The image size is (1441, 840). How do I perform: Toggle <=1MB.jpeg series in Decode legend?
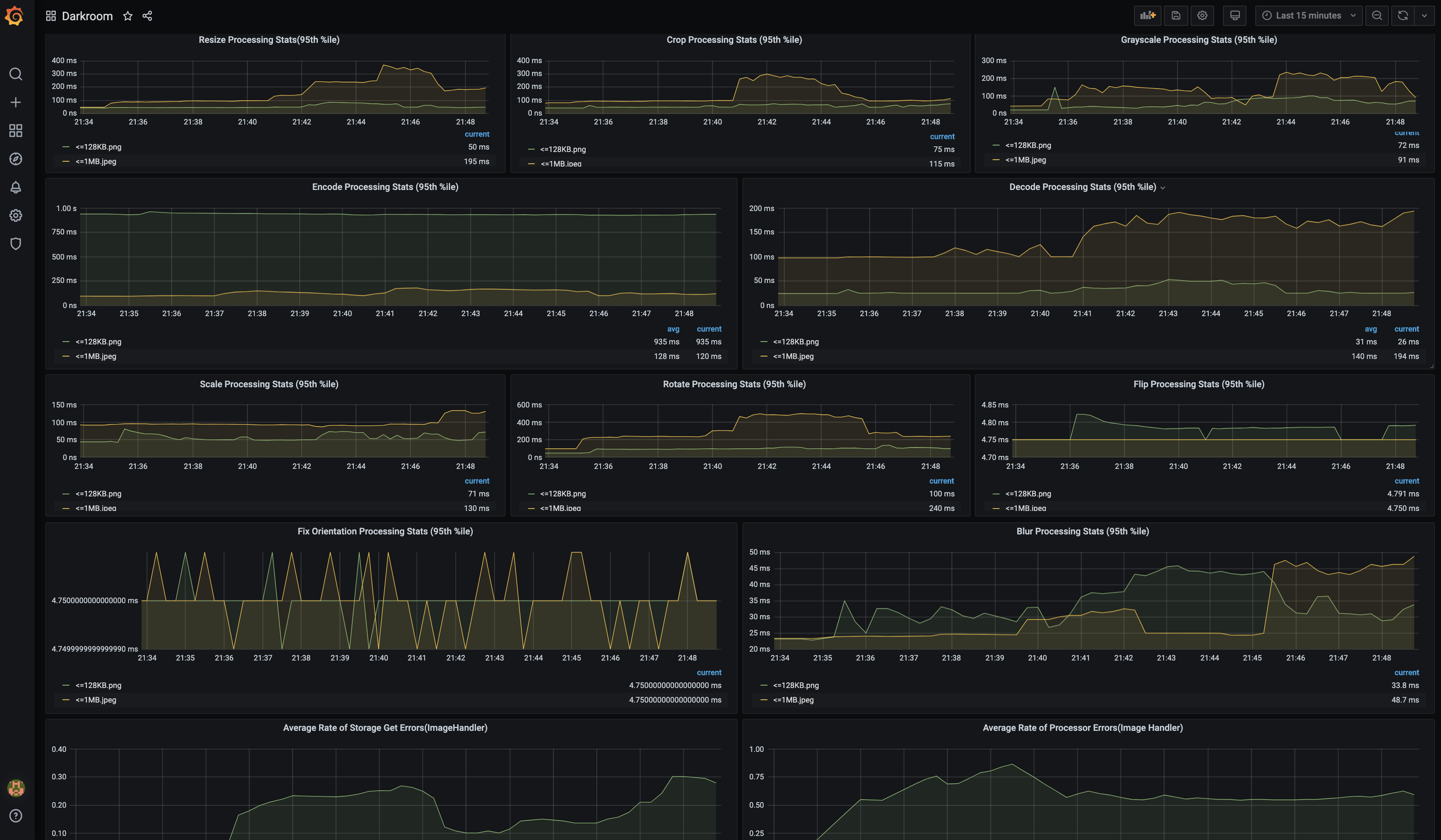pyautogui.click(x=793, y=356)
